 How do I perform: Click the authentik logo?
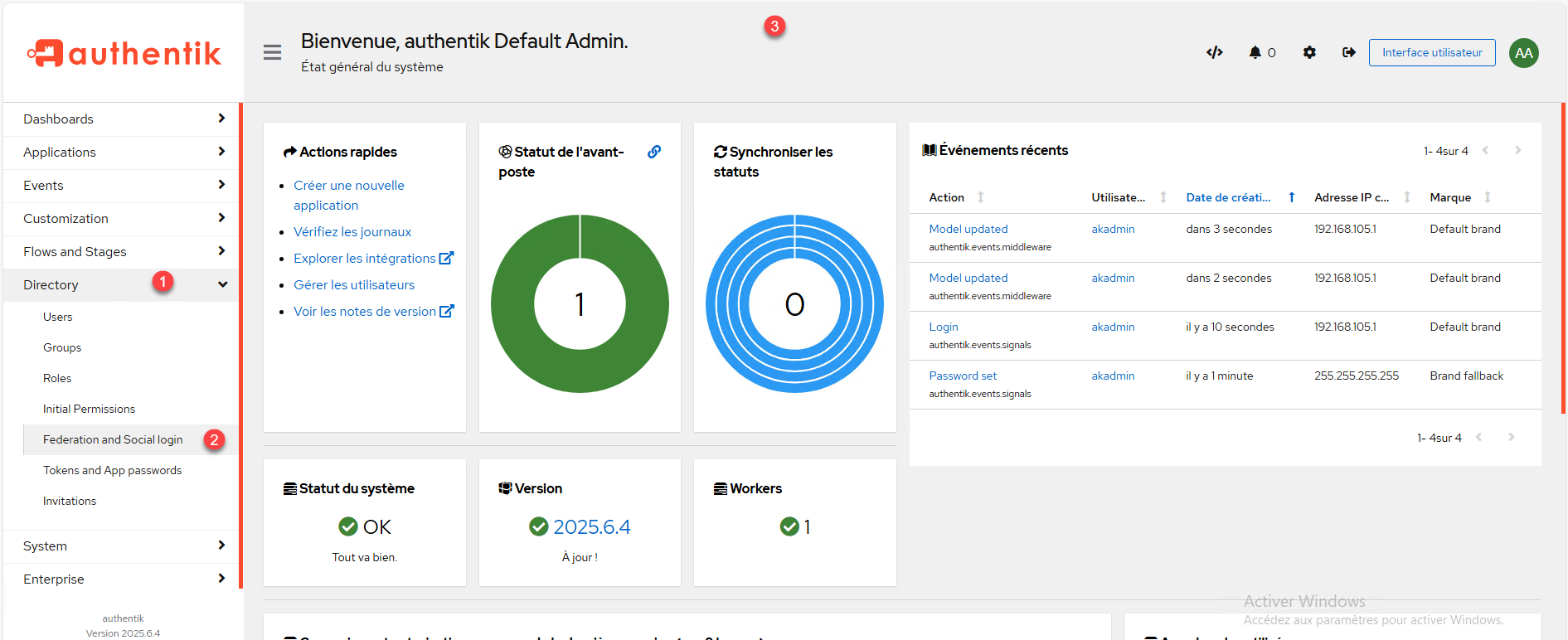pos(124,53)
